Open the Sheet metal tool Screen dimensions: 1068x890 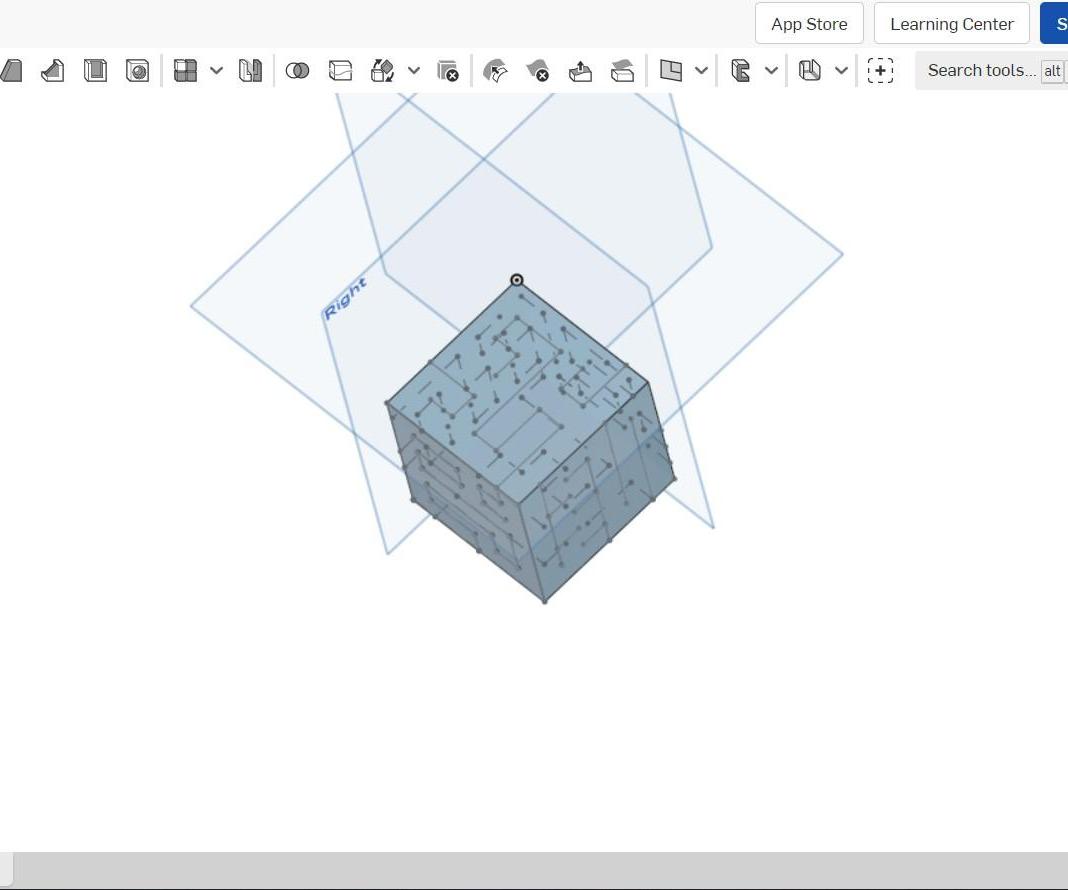point(810,70)
